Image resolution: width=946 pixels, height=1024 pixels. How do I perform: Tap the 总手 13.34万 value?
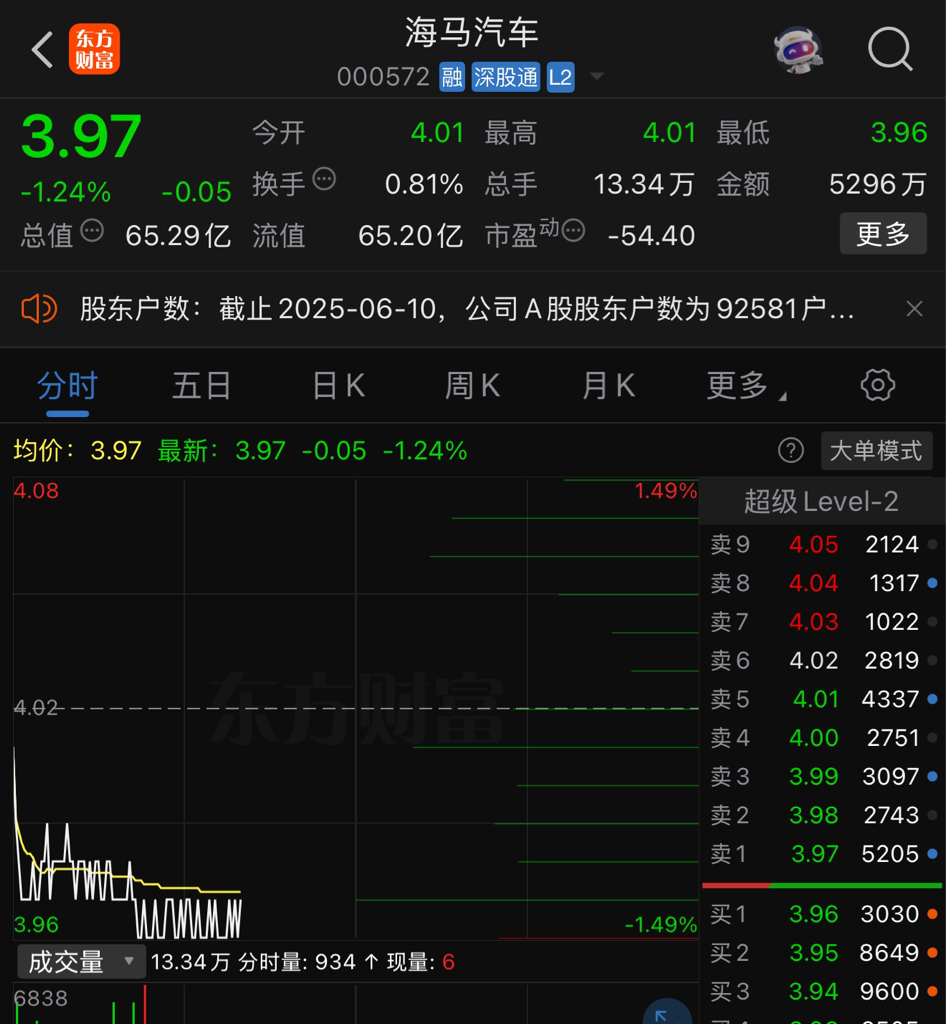point(644,184)
